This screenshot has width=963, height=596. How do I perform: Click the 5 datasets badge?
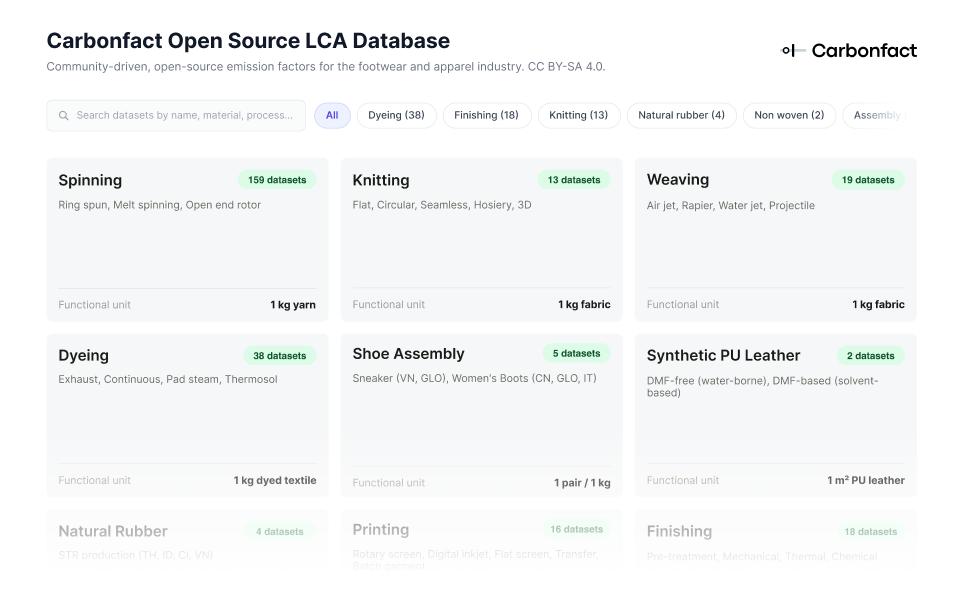pos(577,353)
